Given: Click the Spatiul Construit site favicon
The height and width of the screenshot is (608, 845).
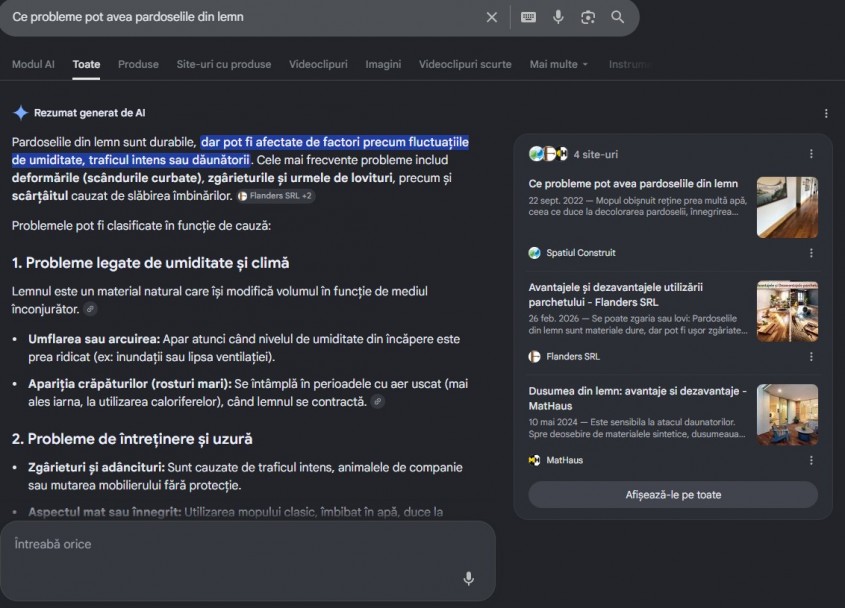Looking at the screenshot, I should pos(534,253).
